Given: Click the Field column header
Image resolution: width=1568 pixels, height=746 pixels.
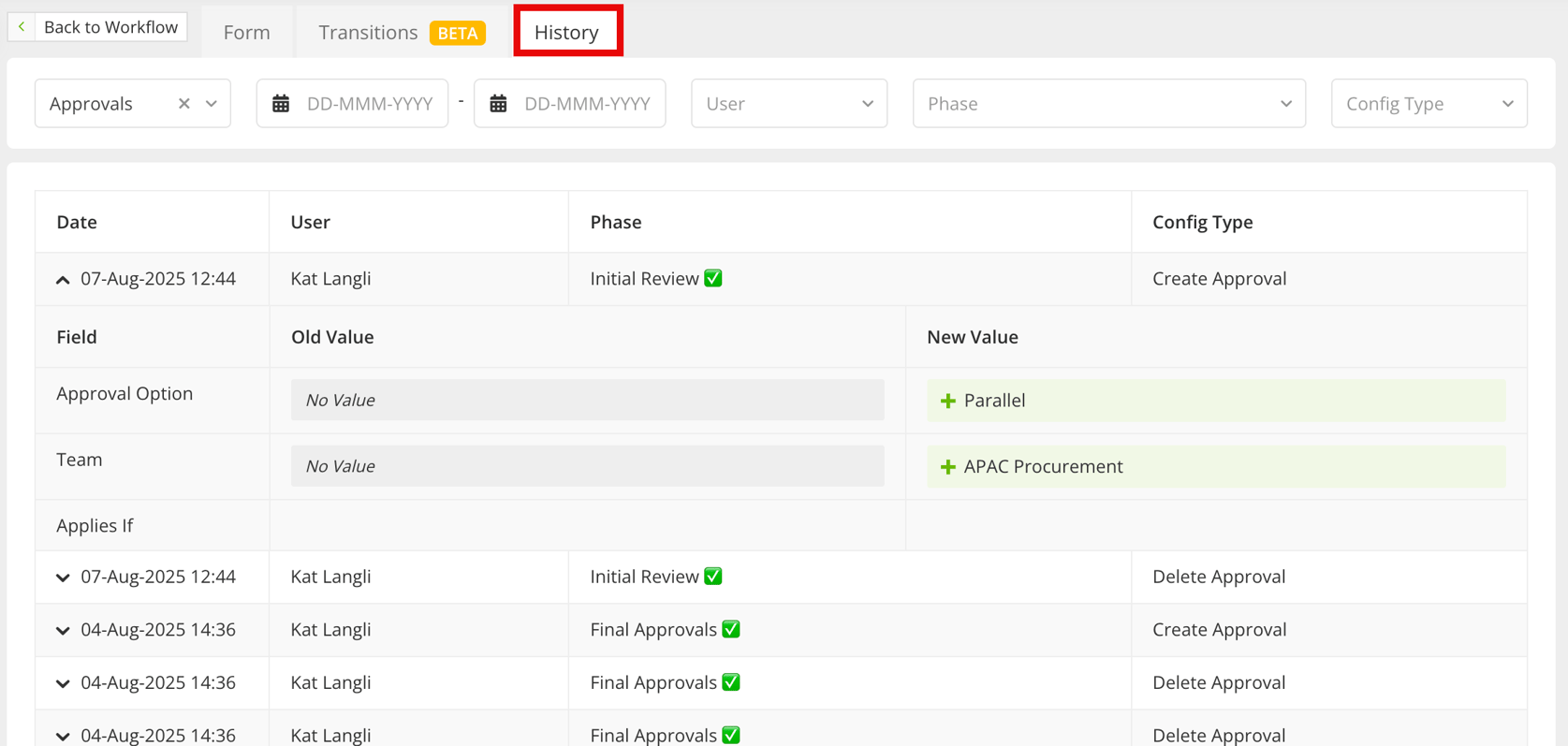Looking at the screenshot, I should pos(77,337).
